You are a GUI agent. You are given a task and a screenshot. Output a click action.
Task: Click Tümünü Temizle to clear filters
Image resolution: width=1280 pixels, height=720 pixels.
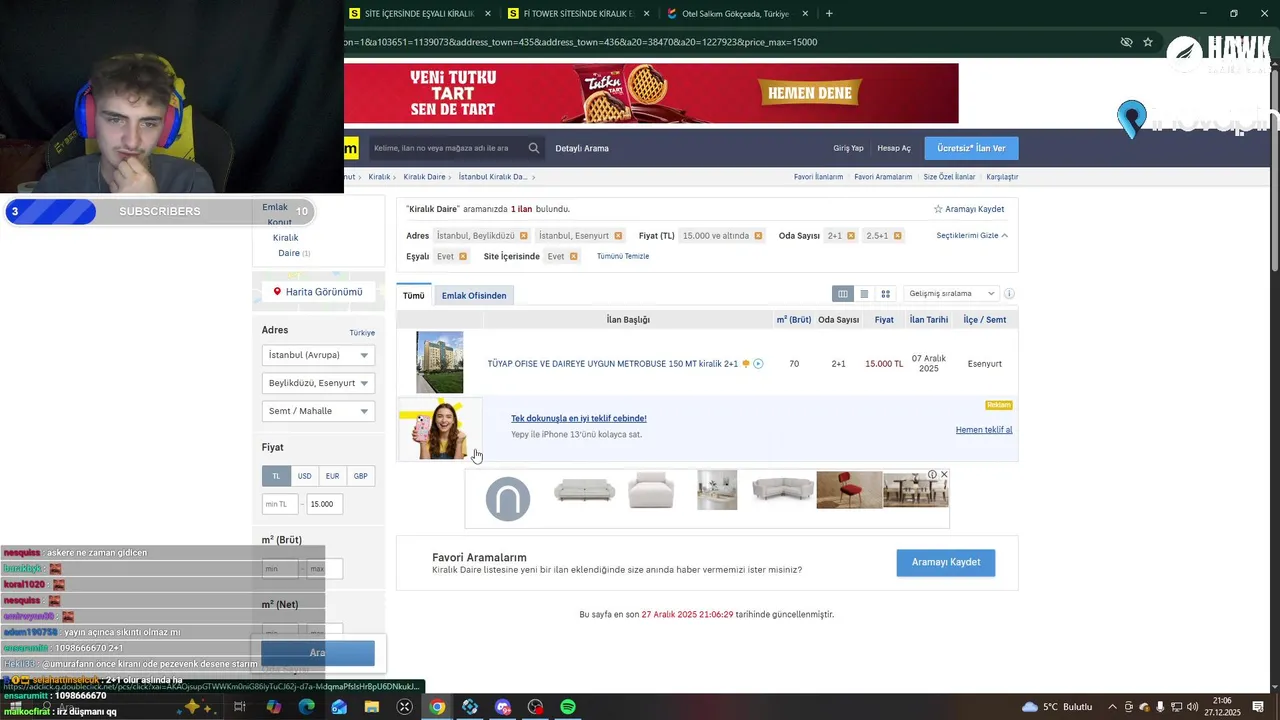pyautogui.click(x=623, y=257)
